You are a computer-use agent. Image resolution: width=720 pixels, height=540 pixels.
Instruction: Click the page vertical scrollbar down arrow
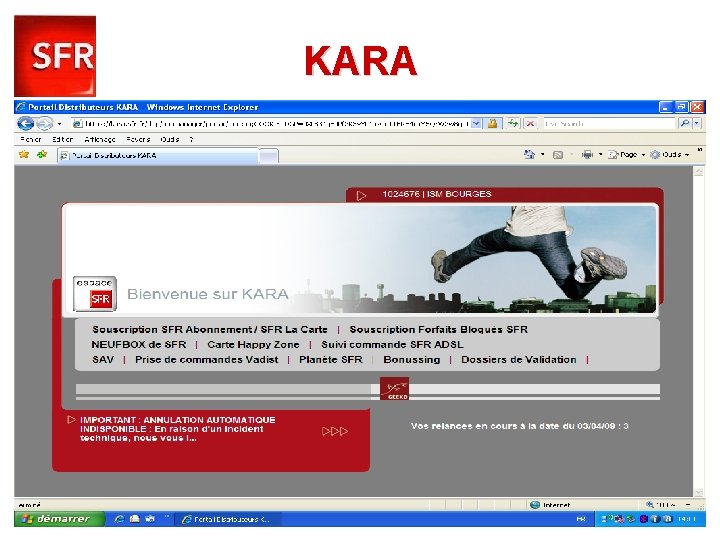[x=698, y=492]
